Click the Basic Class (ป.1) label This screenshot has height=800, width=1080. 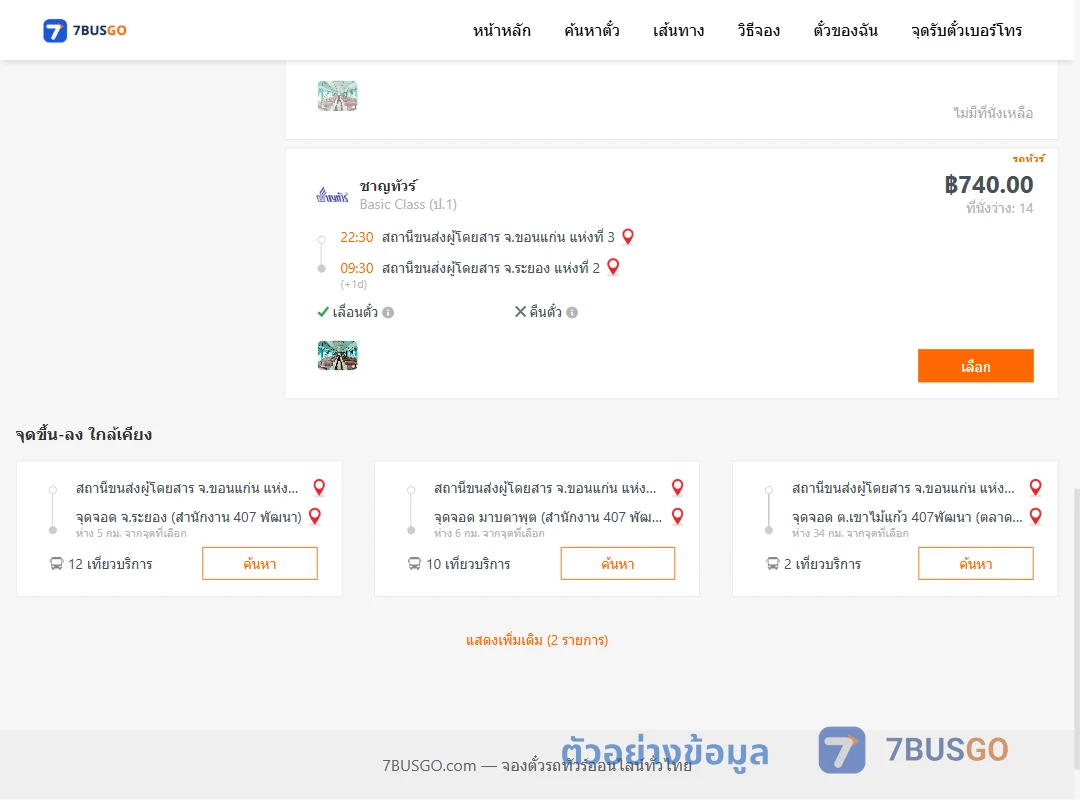coord(408,205)
